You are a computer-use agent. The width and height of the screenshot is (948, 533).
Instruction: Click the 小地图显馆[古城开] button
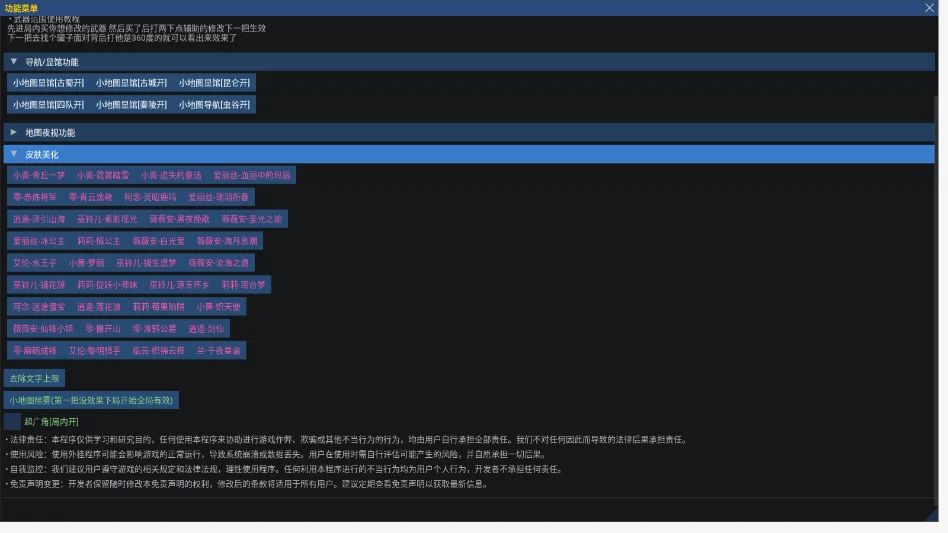tap(131, 83)
